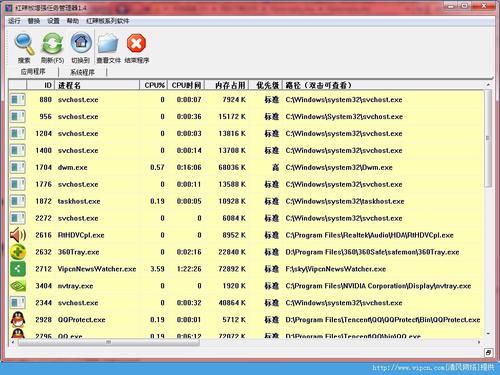Screen dimensions: 500x375
Task: Click CPU value 0.57
Action: pos(157,167)
